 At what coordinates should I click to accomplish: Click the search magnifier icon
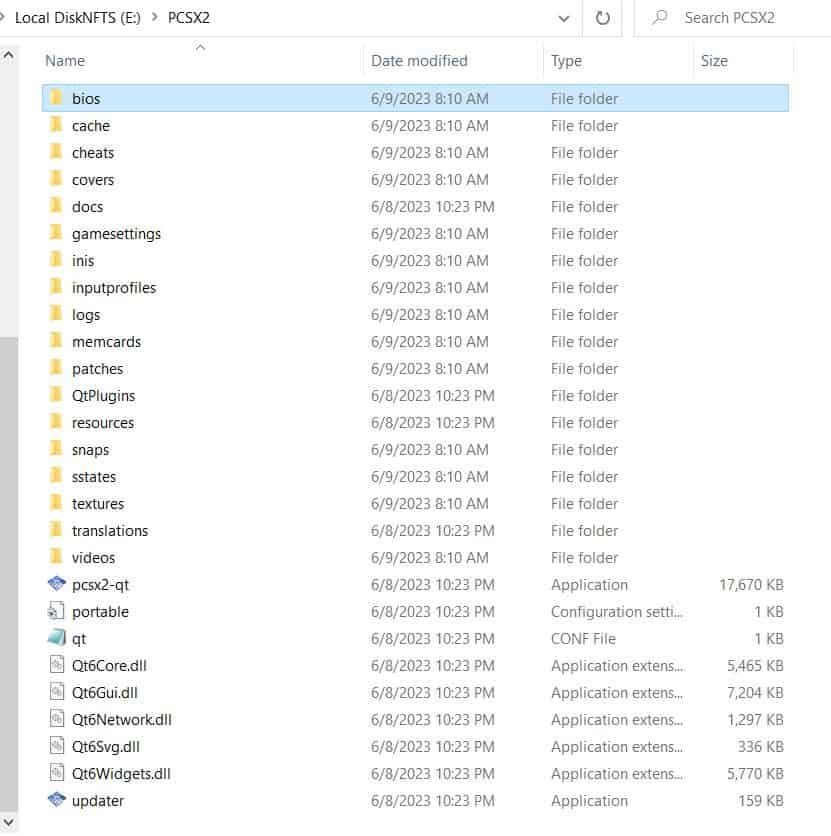pyautogui.click(x=659, y=18)
